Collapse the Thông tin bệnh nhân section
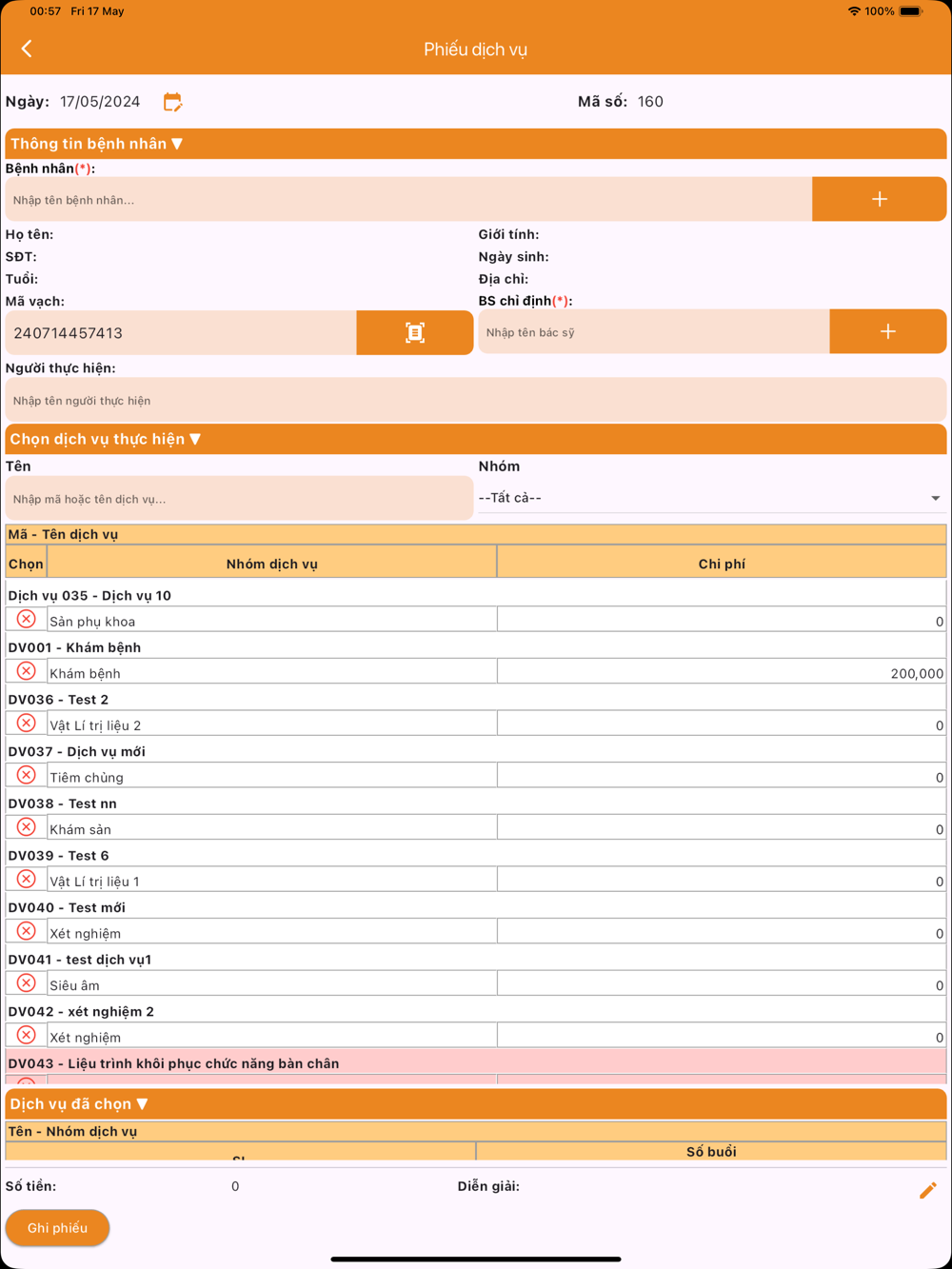Viewport: 952px width, 1269px height. (x=476, y=144)
